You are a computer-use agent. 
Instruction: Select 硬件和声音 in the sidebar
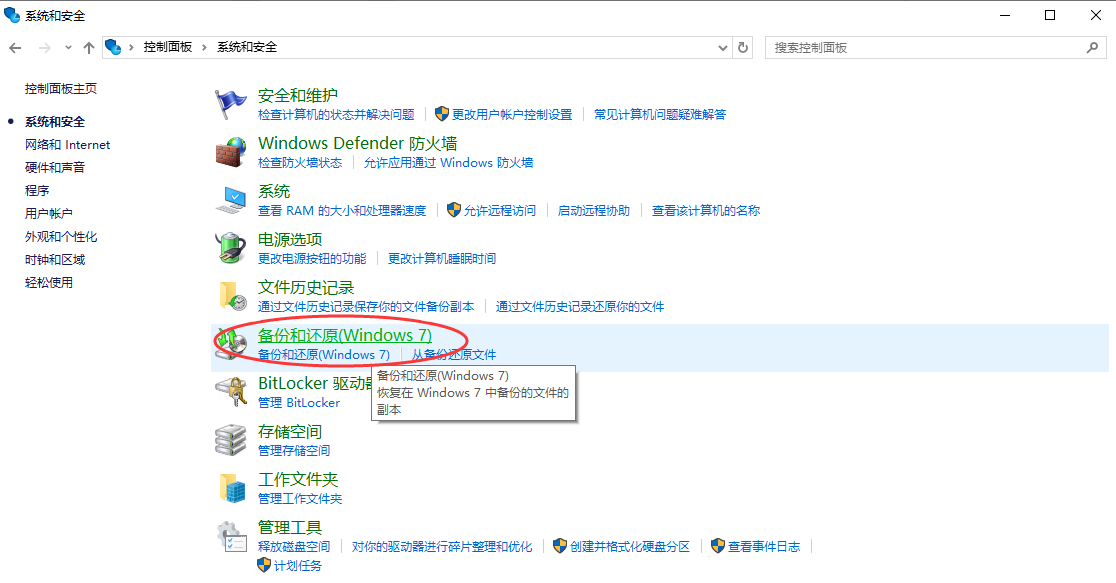[x=55, y=167]
